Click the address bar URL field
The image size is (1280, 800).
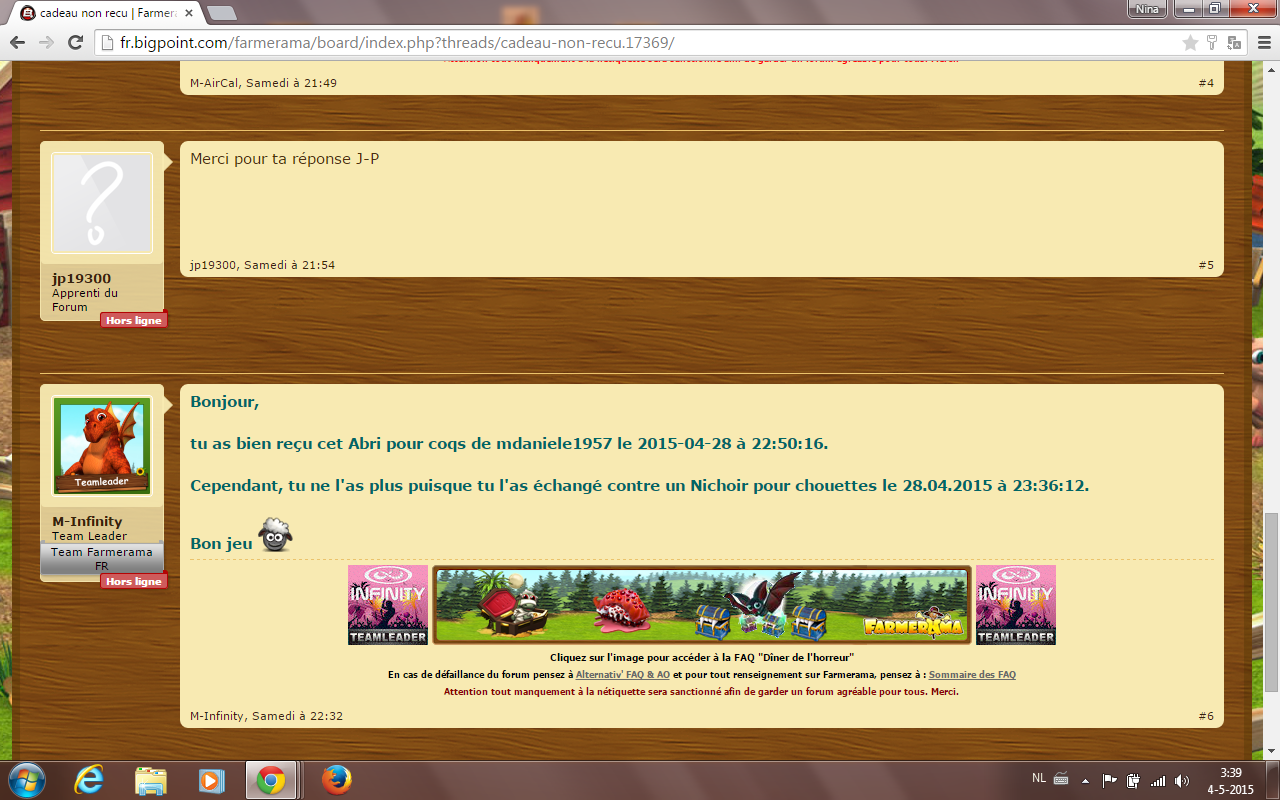pyautogui.click(x=640, y=43)
